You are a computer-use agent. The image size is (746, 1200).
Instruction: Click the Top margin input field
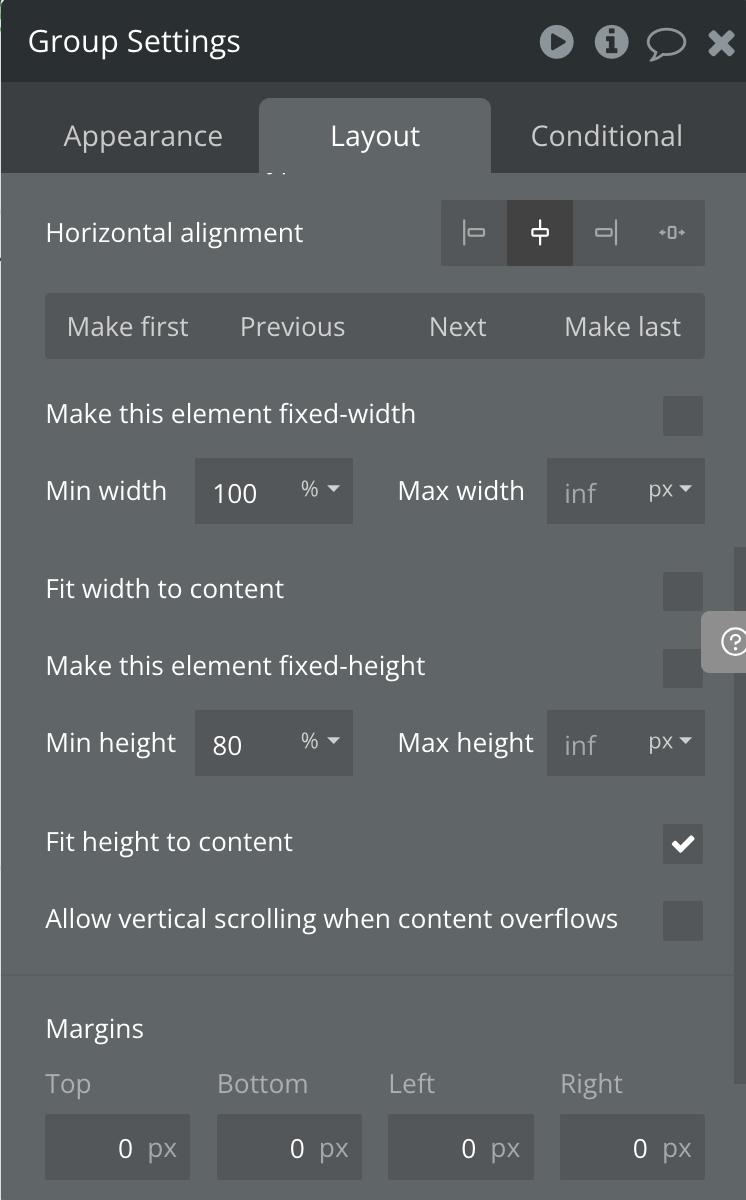(117, 1148)
